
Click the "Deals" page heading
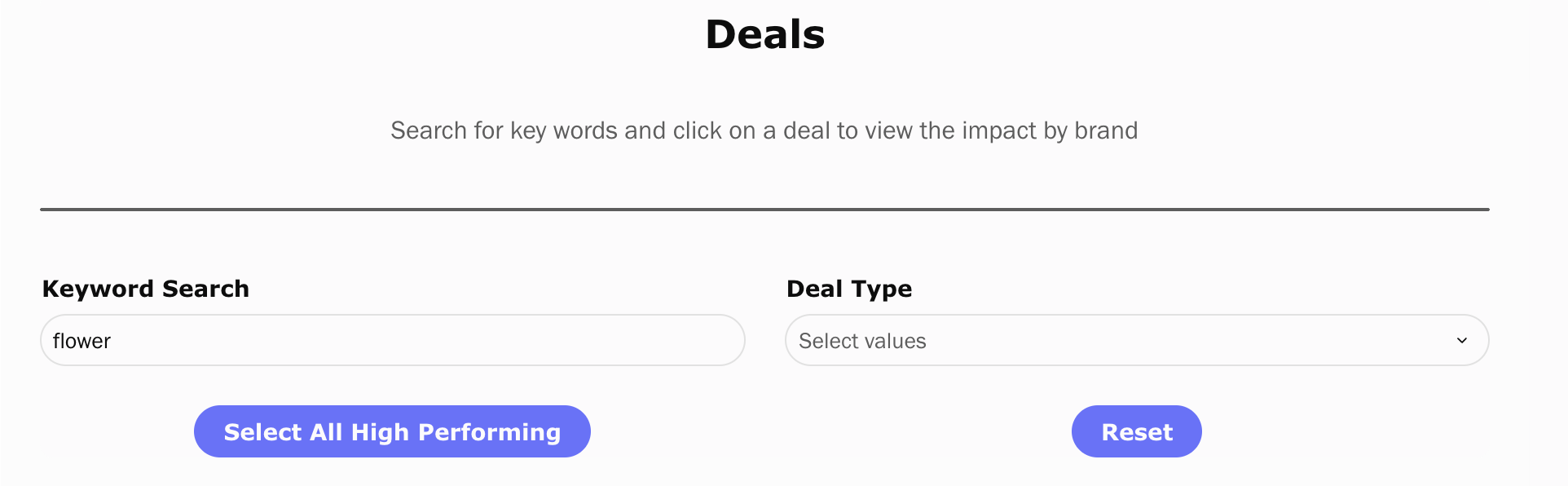(764, 35)
